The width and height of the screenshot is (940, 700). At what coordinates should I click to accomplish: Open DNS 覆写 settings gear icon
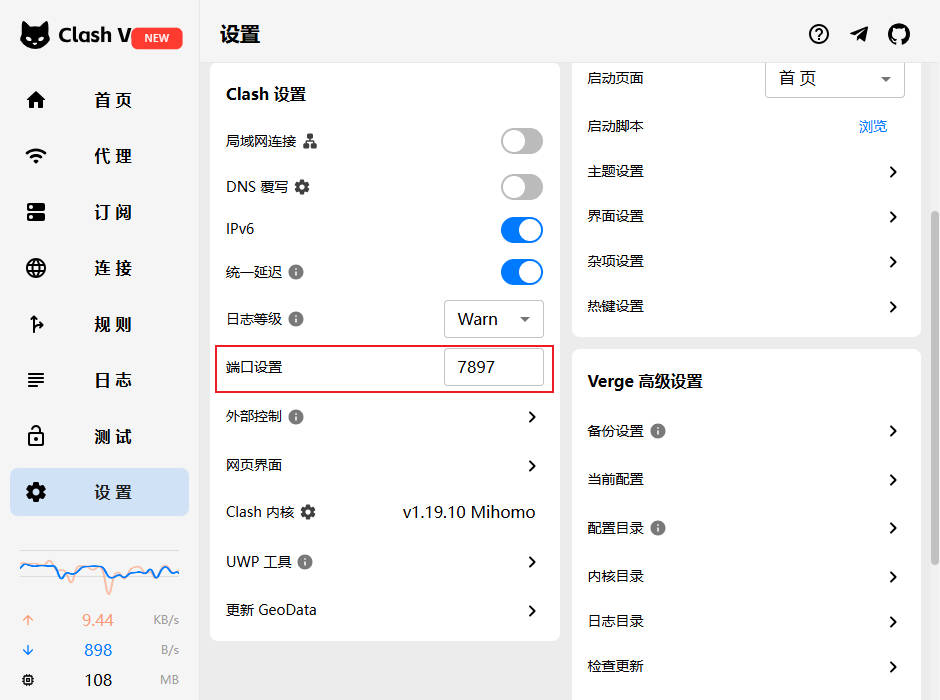300,187
